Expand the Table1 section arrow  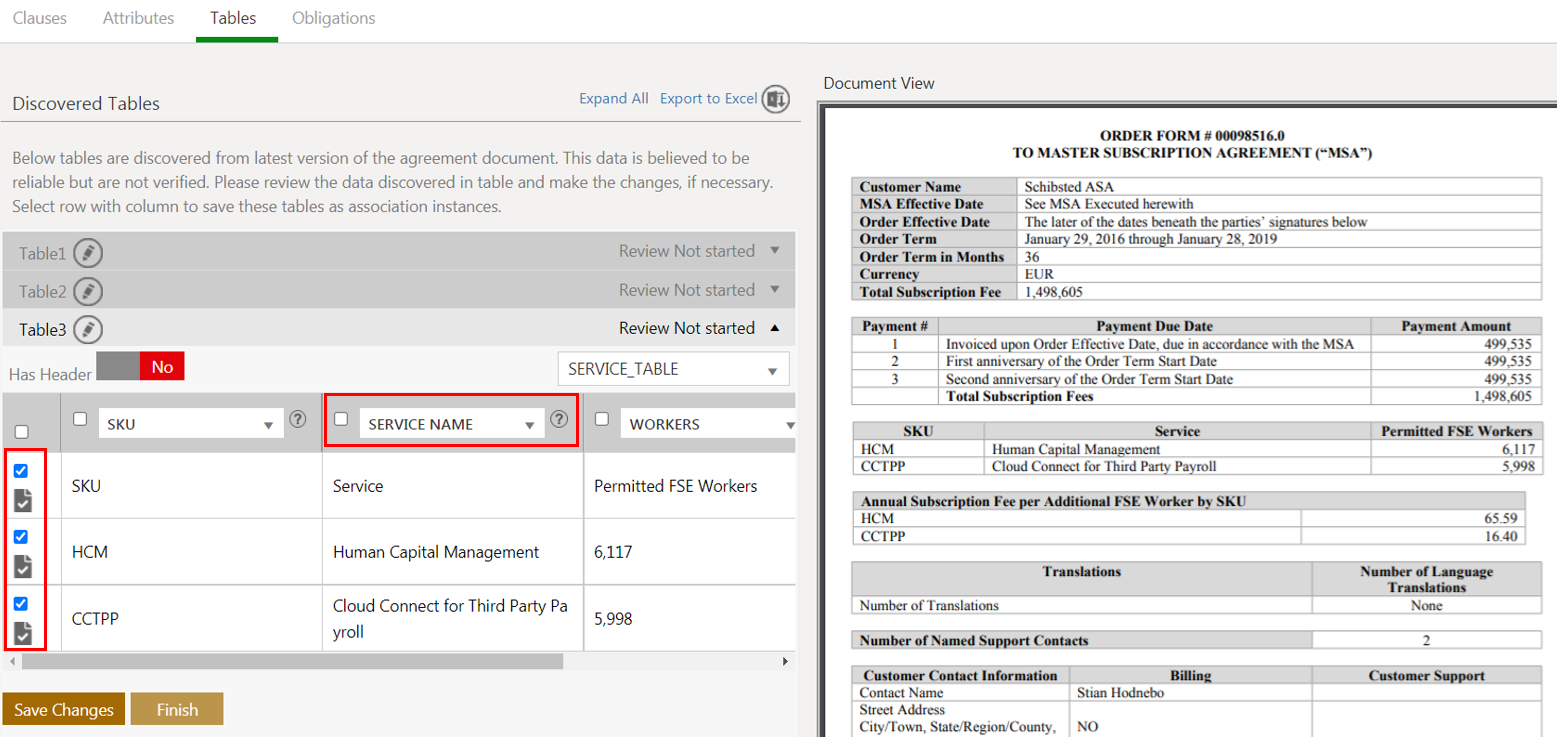tap(774, 251)
